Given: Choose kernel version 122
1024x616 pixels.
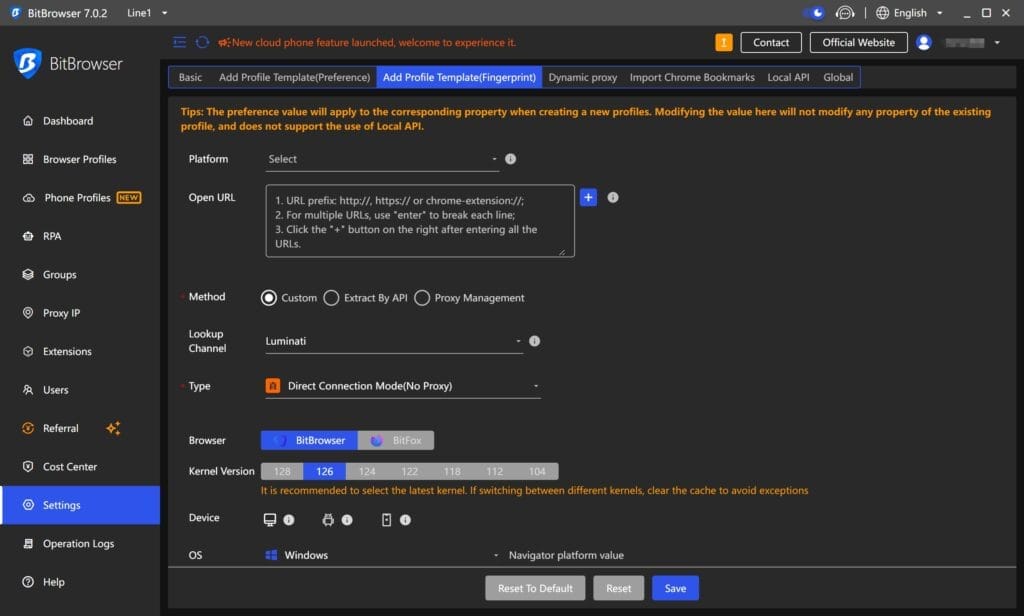Looking at the screenshot, I should click(409, 471).
